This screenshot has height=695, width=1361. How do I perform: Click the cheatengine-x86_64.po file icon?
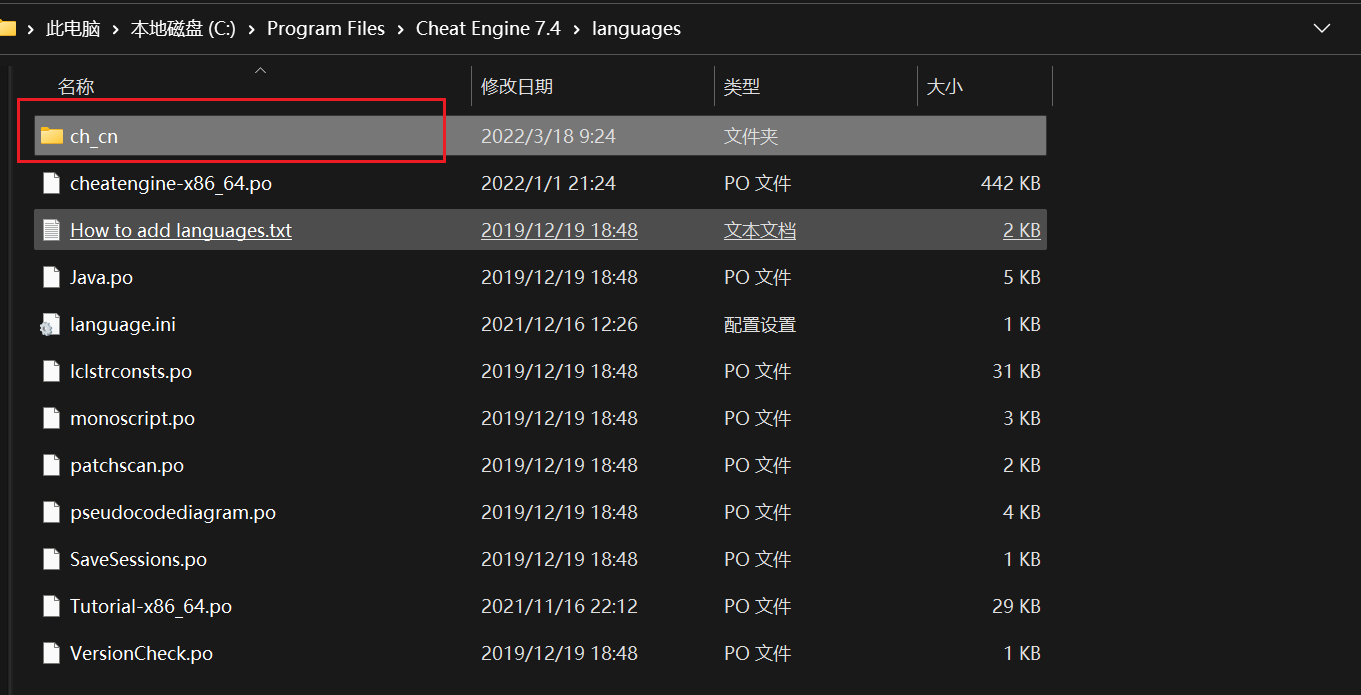51,183
